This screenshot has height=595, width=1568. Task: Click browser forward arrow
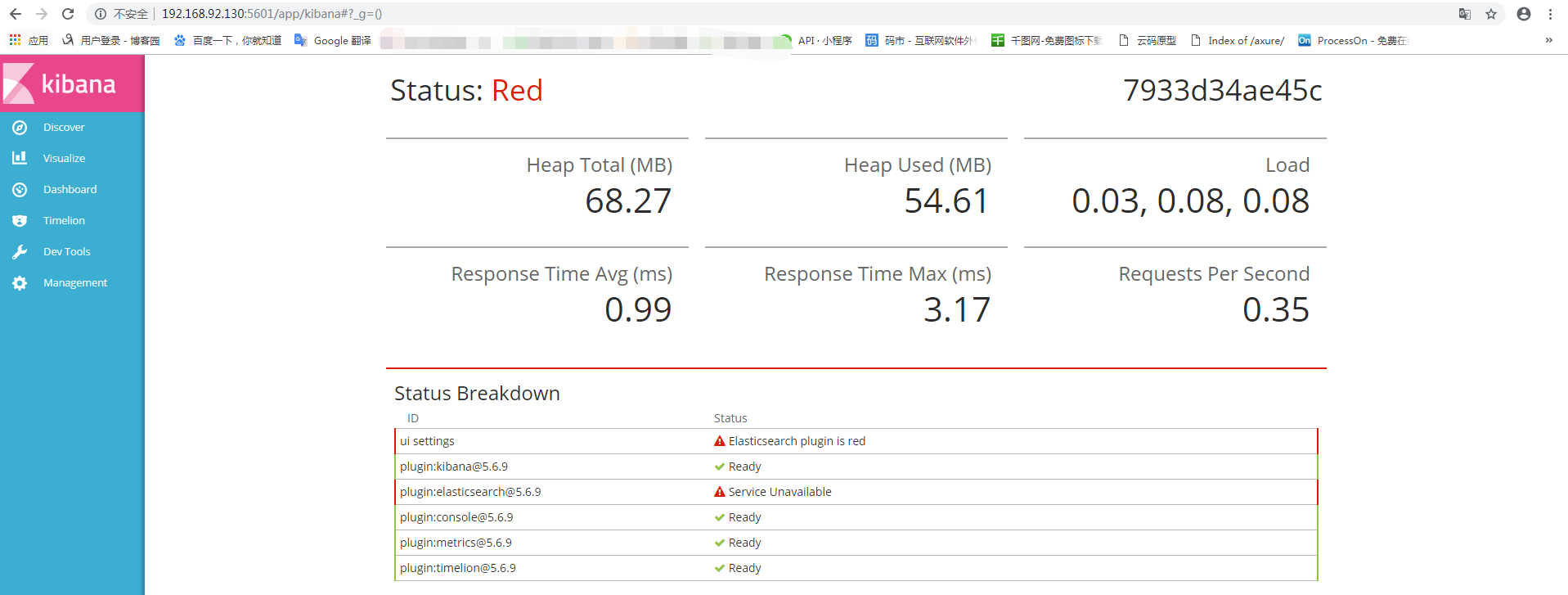pos(42,14)
